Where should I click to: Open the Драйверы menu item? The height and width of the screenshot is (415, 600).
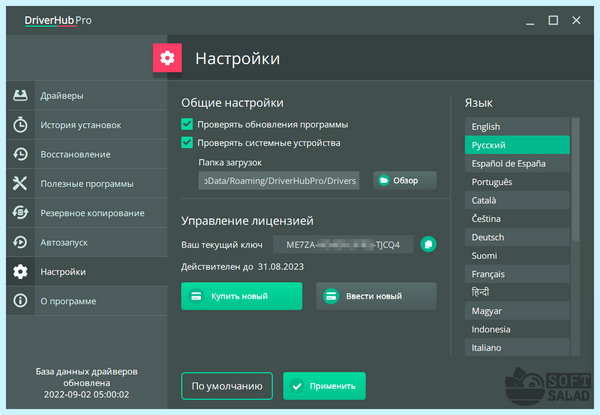87,95
